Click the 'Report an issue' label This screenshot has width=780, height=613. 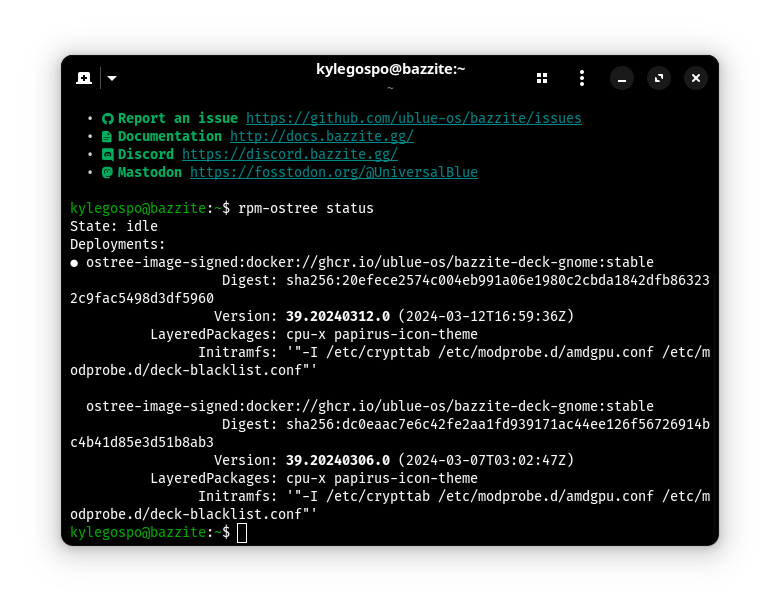178,118
